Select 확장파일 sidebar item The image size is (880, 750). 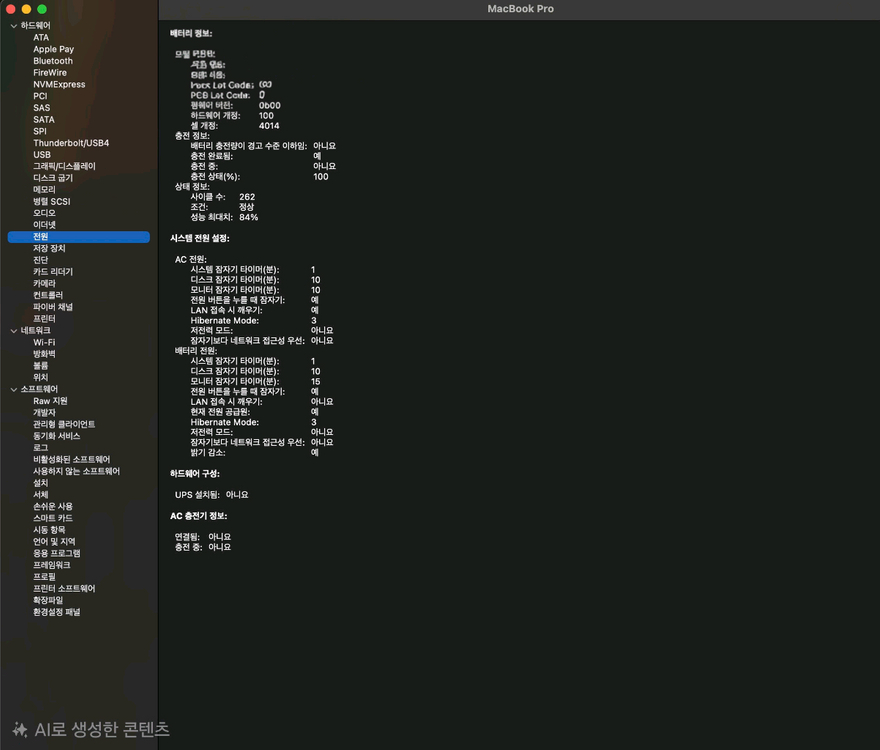(x=48, y=600)
